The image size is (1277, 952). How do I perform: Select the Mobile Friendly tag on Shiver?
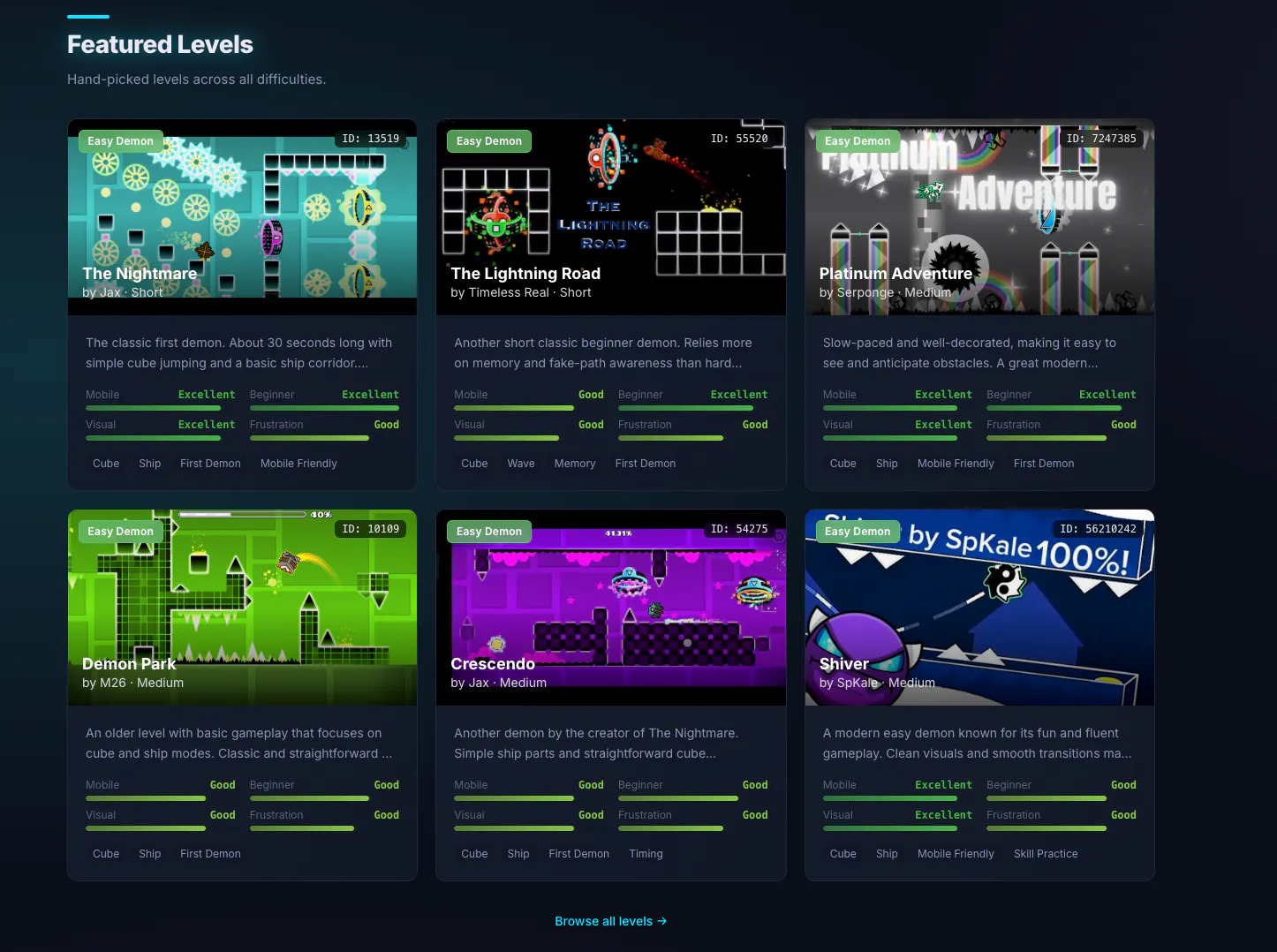(956, 854)
